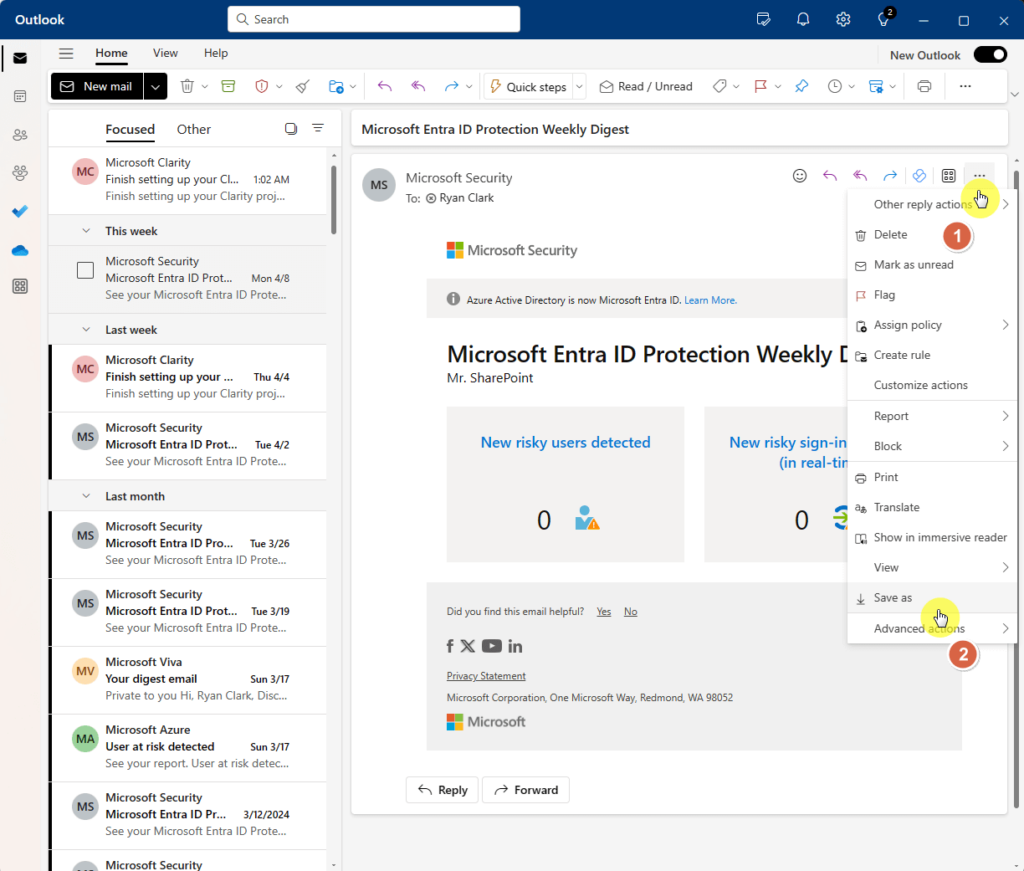Viewport: 1024px width, 871px height.
Task: Choose Translate menu item
Action: click(x=932, y=507)
